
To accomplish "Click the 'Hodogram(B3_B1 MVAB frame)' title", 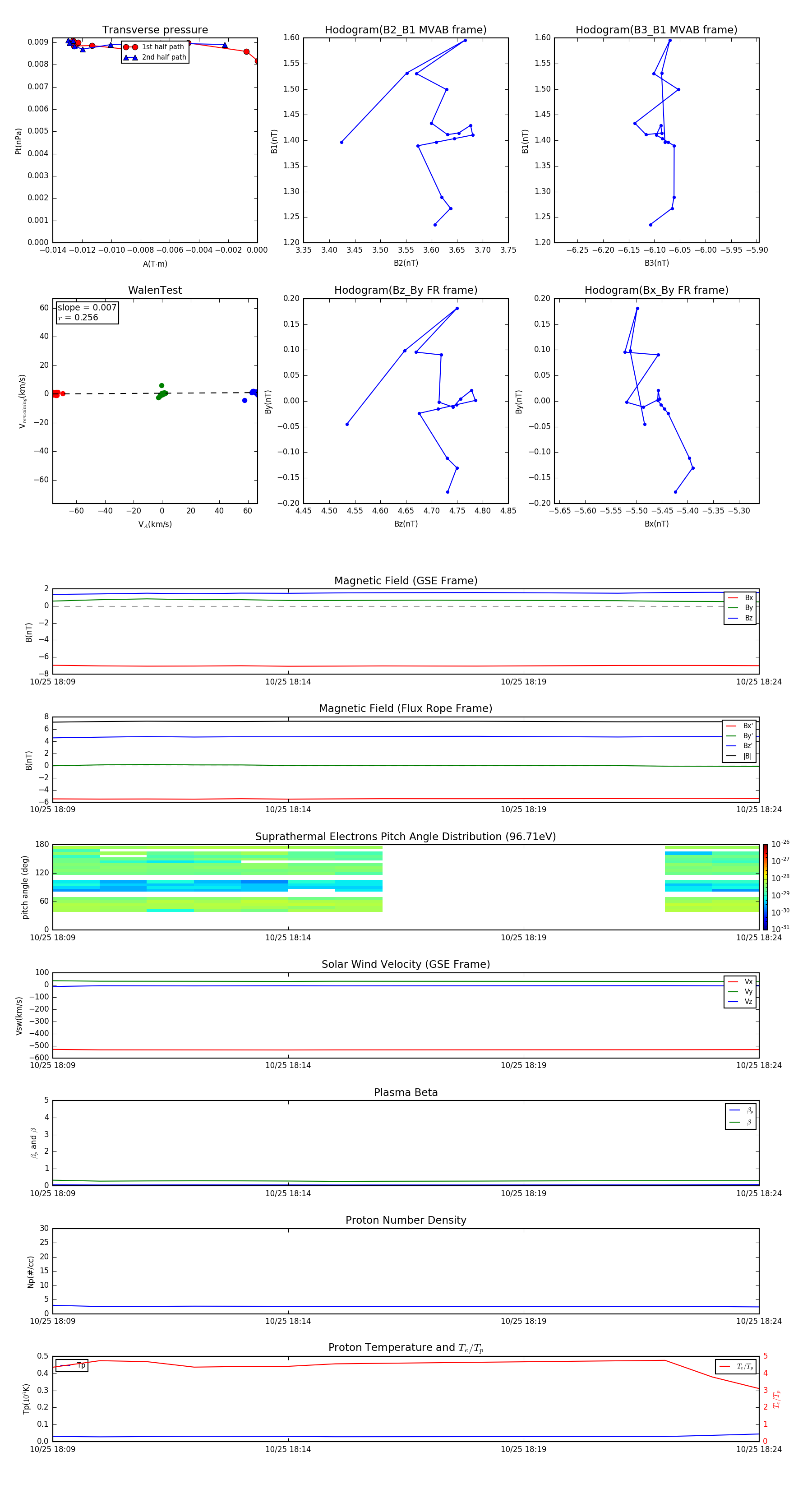I will tap(656, 30).
